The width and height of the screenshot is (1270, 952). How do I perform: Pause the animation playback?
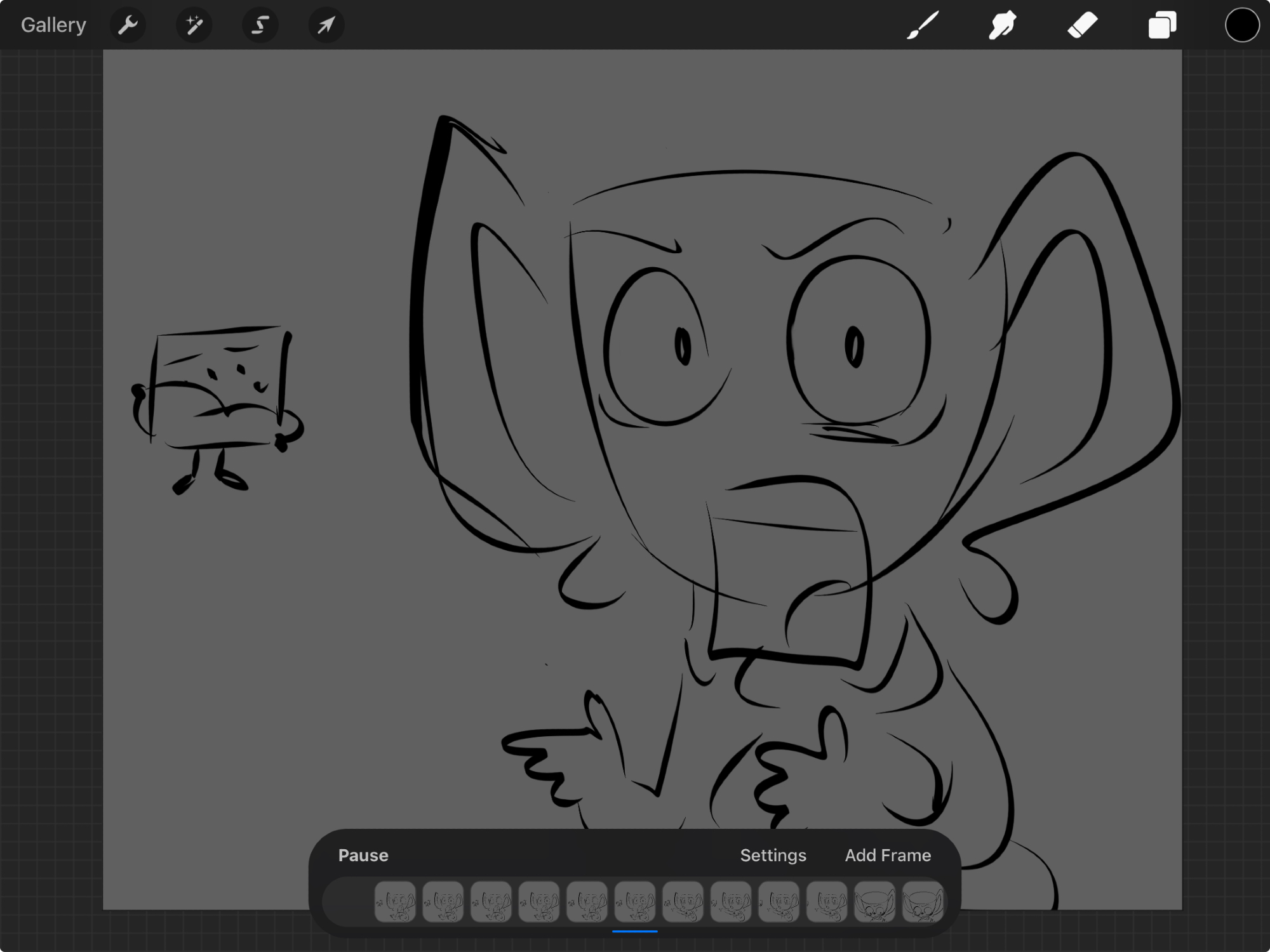363,856
